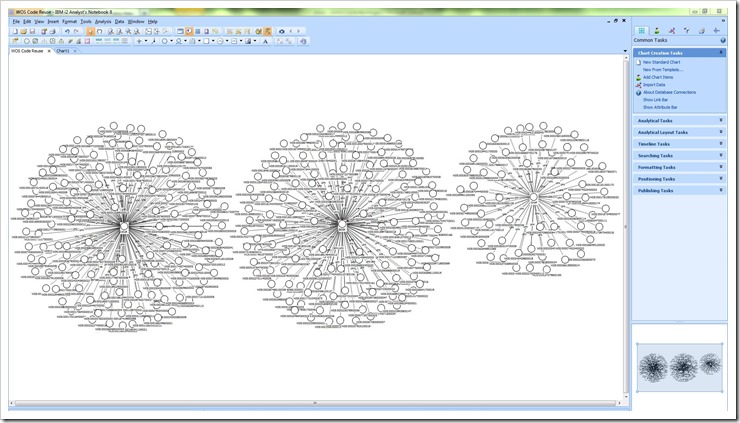The image size is (740, 423).
Task: Click the Add Chart Items link
Action: (x=658, y=77)
